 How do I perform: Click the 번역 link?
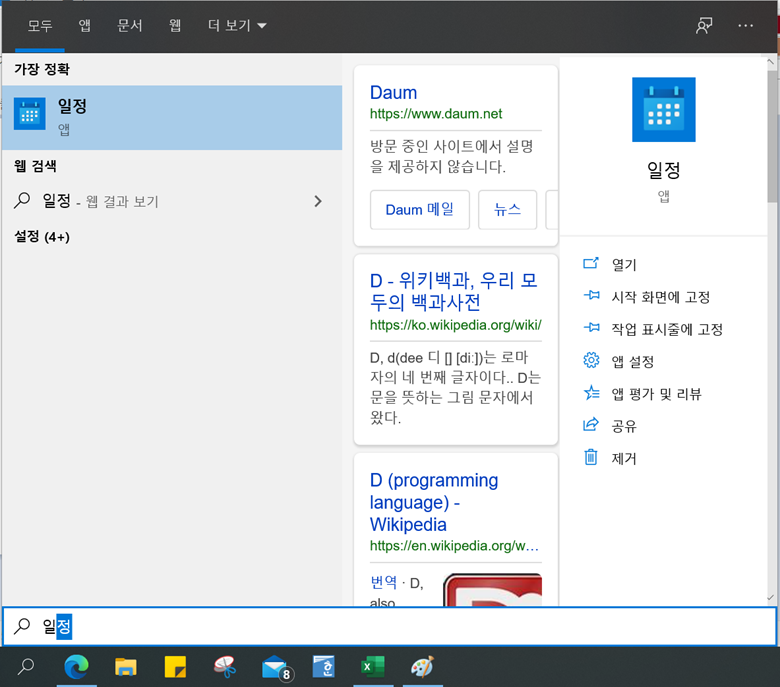(384, 582)
